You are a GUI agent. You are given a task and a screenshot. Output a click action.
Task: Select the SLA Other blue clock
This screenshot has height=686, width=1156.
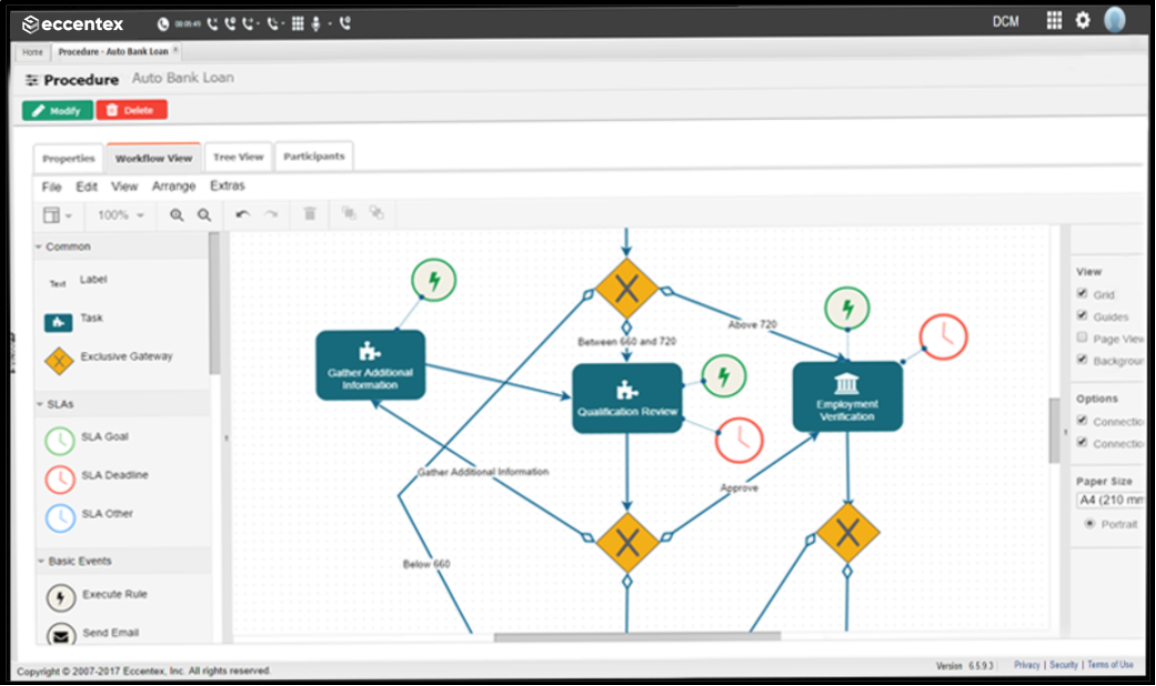click(x=60, y=518)
